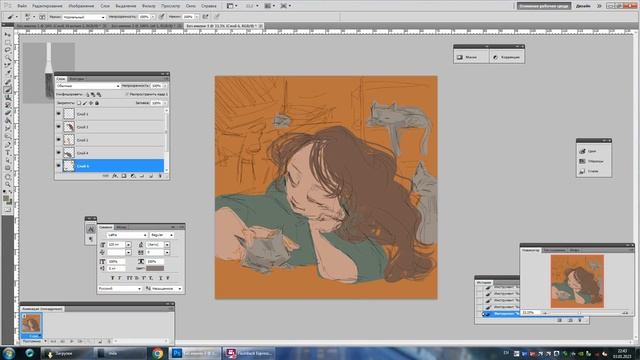Open font style dropdown Regular
The height and width of the screenshot is (360, 640).
(x=162, y=235)
